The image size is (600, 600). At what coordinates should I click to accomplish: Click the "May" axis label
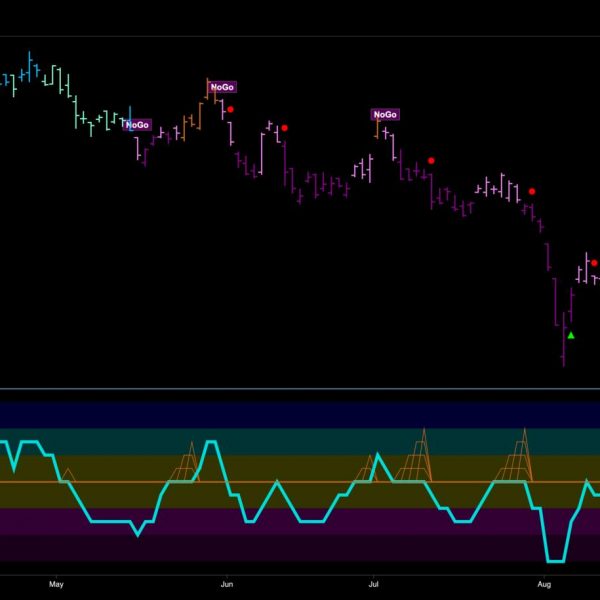56,584
